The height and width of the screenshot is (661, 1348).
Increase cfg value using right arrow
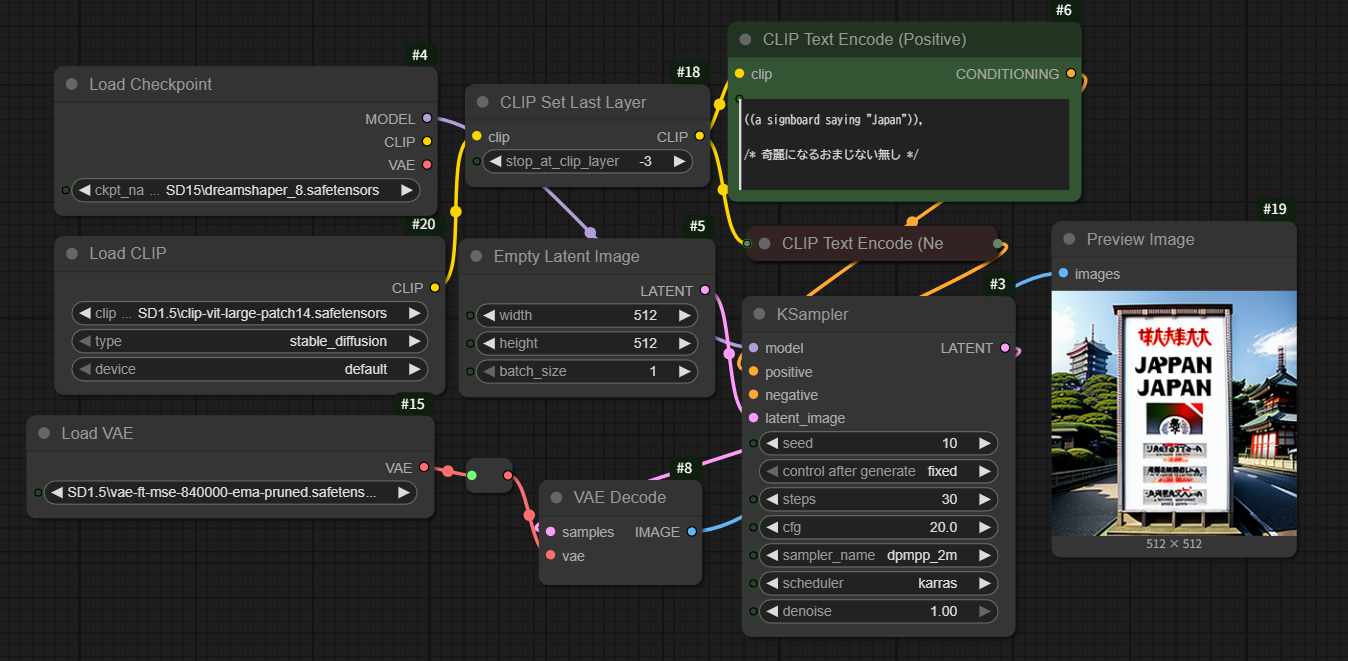[x=984, y=527]
